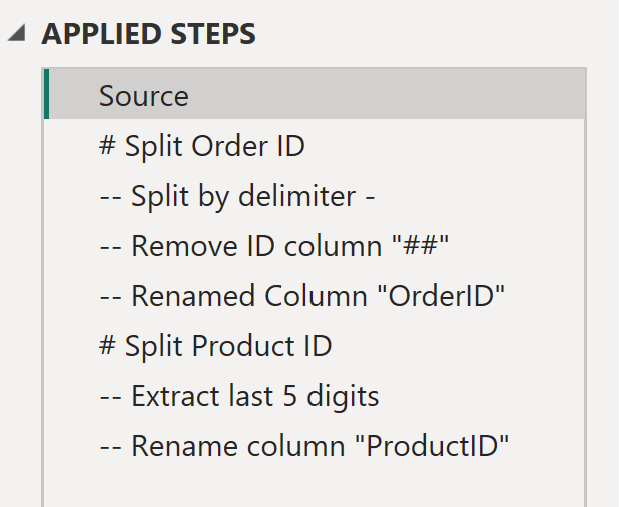Viewport: 620px width, 507px height.
Task: Go to the Extract last 5 digits step
Action: click(x=240, y=396)
